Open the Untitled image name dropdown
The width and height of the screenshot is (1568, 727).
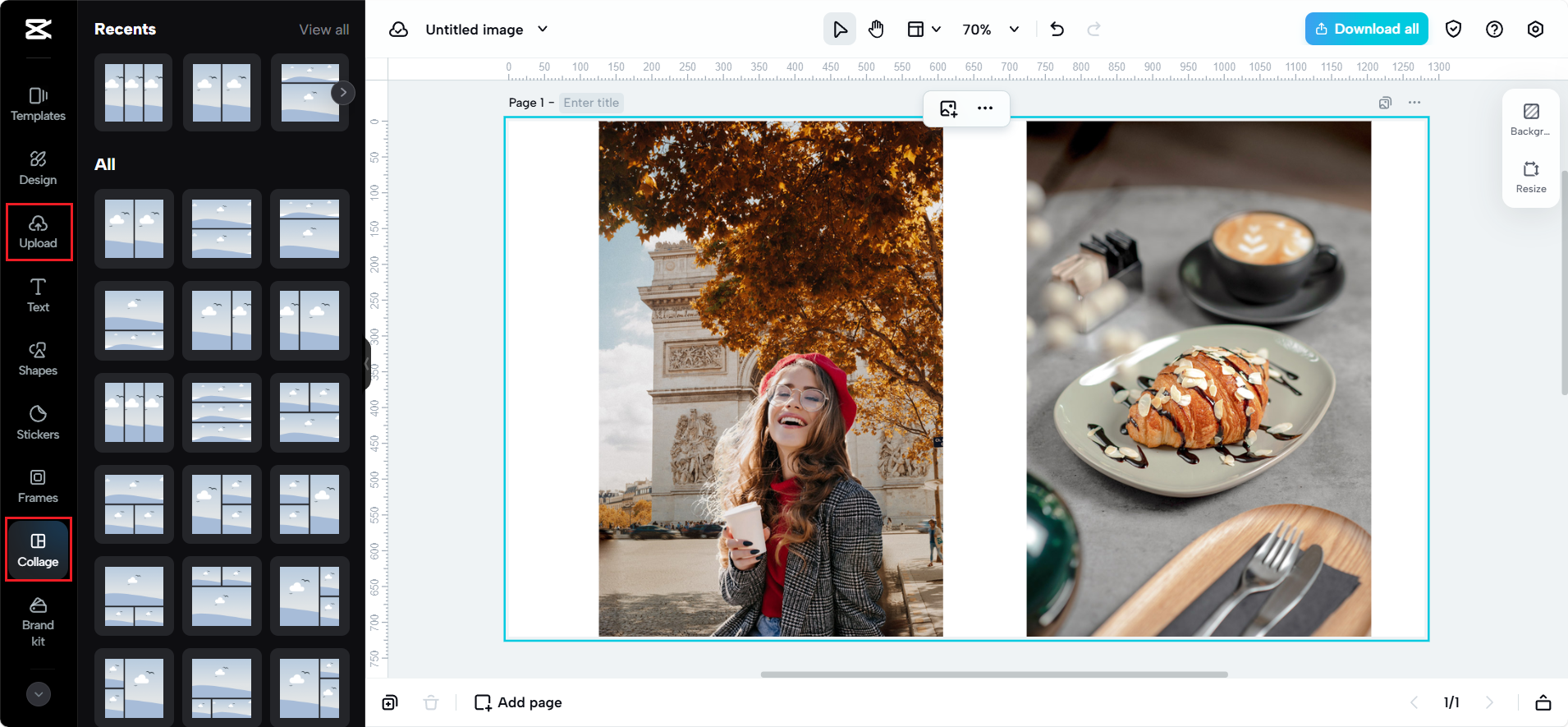pos(486,30)
